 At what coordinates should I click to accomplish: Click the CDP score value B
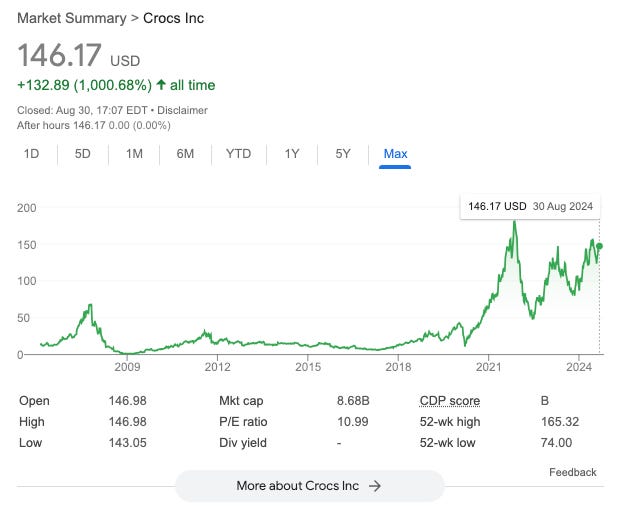(545, 401)
